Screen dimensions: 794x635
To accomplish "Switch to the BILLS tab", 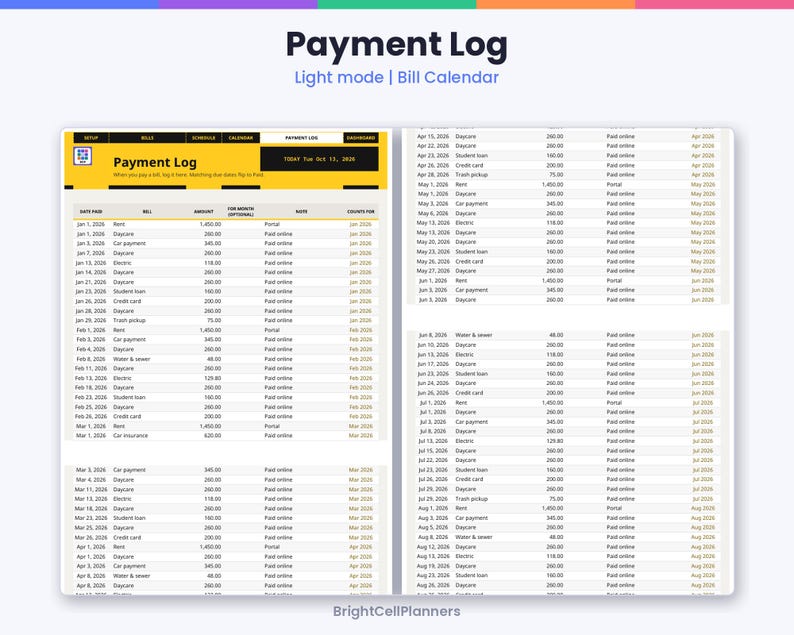I will tap(147, 138).
